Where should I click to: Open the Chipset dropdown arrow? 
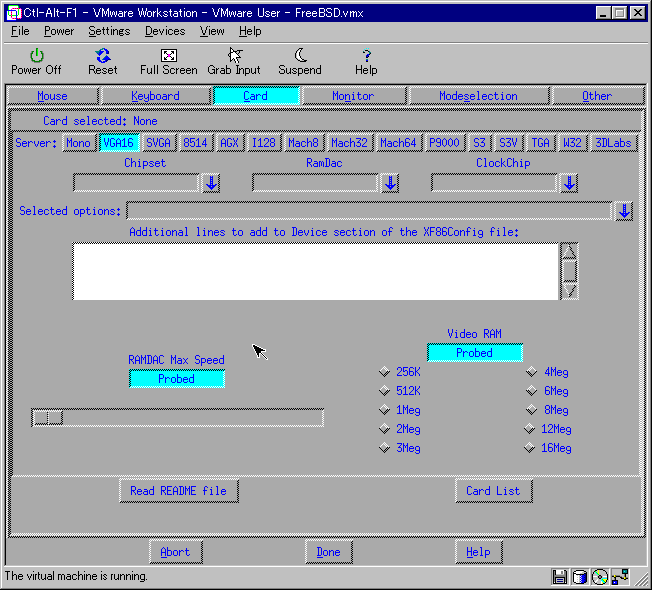(211, 183)
